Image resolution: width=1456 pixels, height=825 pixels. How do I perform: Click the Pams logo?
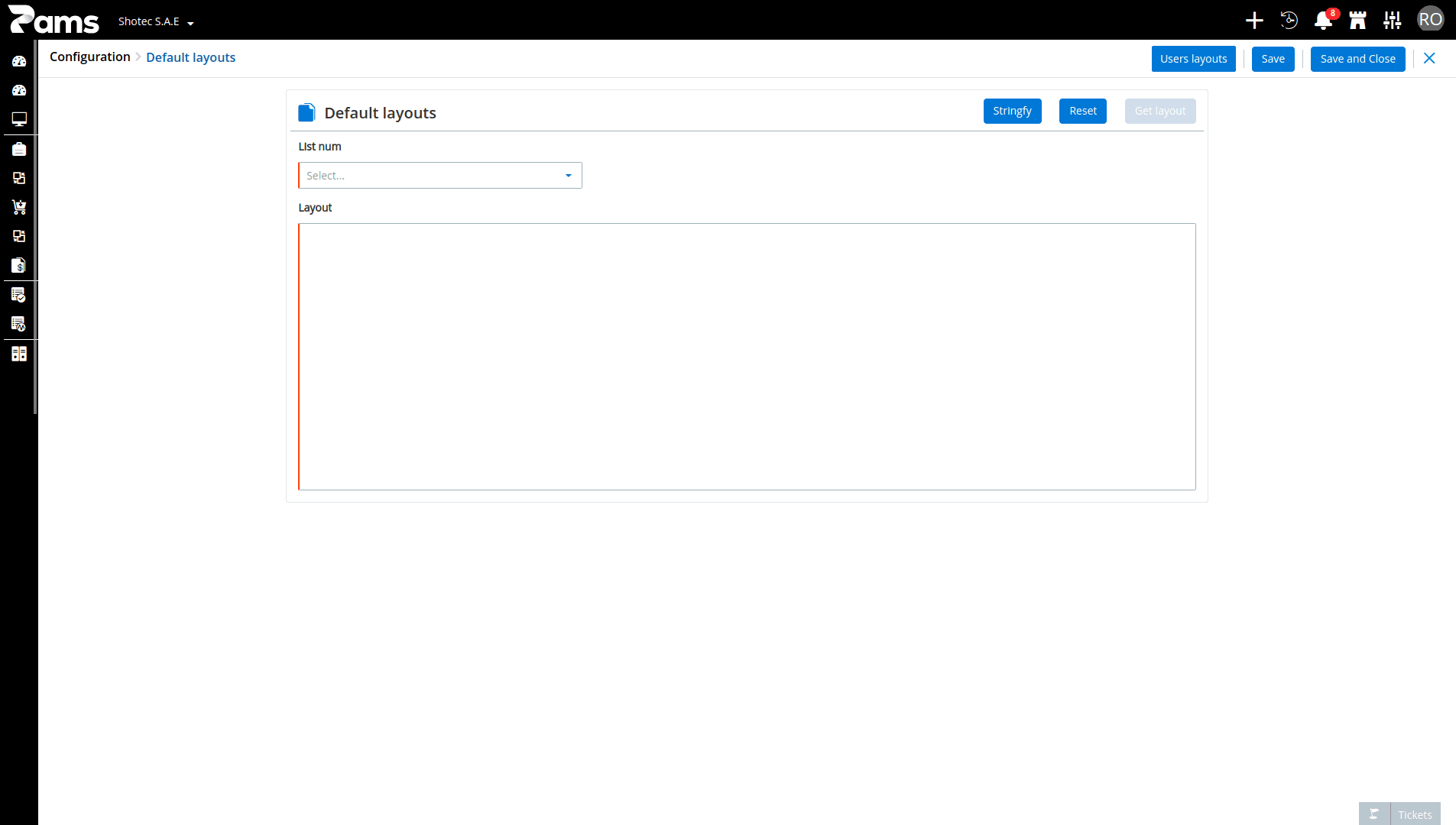[x=54, y=20]
